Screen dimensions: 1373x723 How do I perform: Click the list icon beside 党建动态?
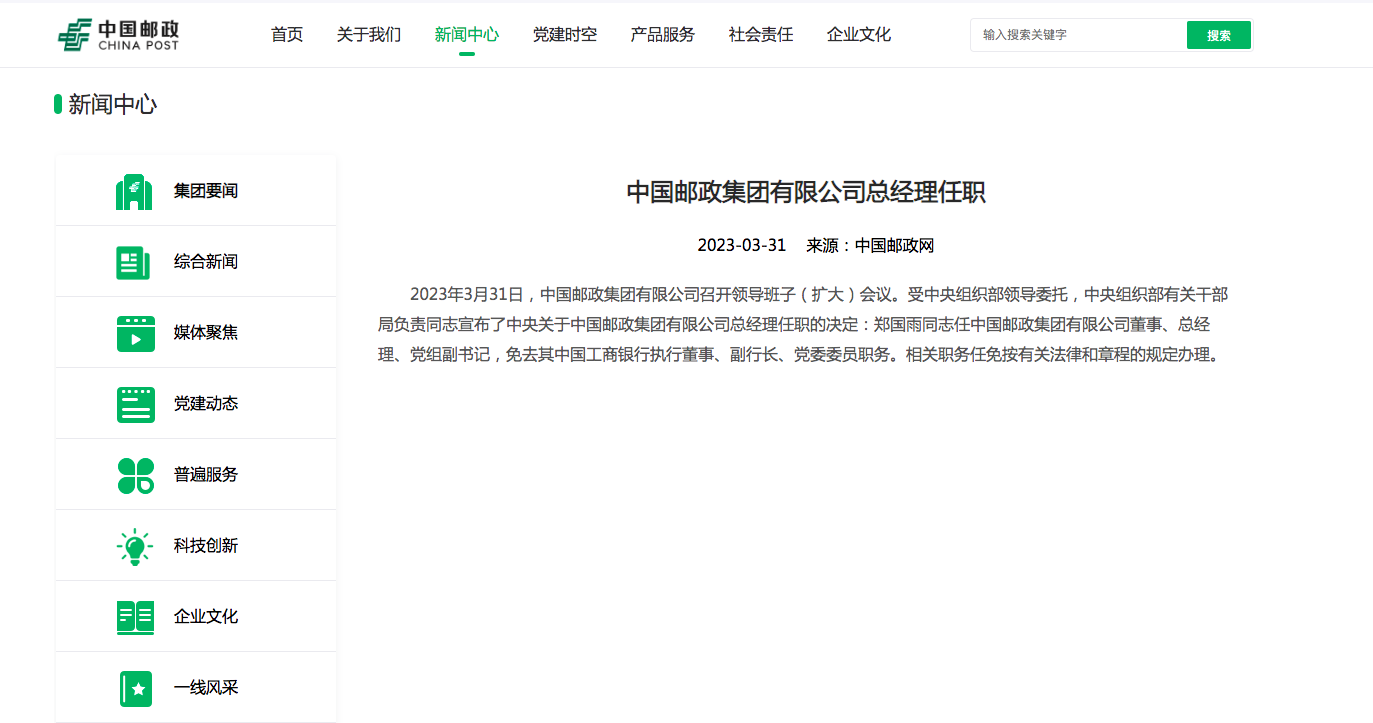coord(135,404)
